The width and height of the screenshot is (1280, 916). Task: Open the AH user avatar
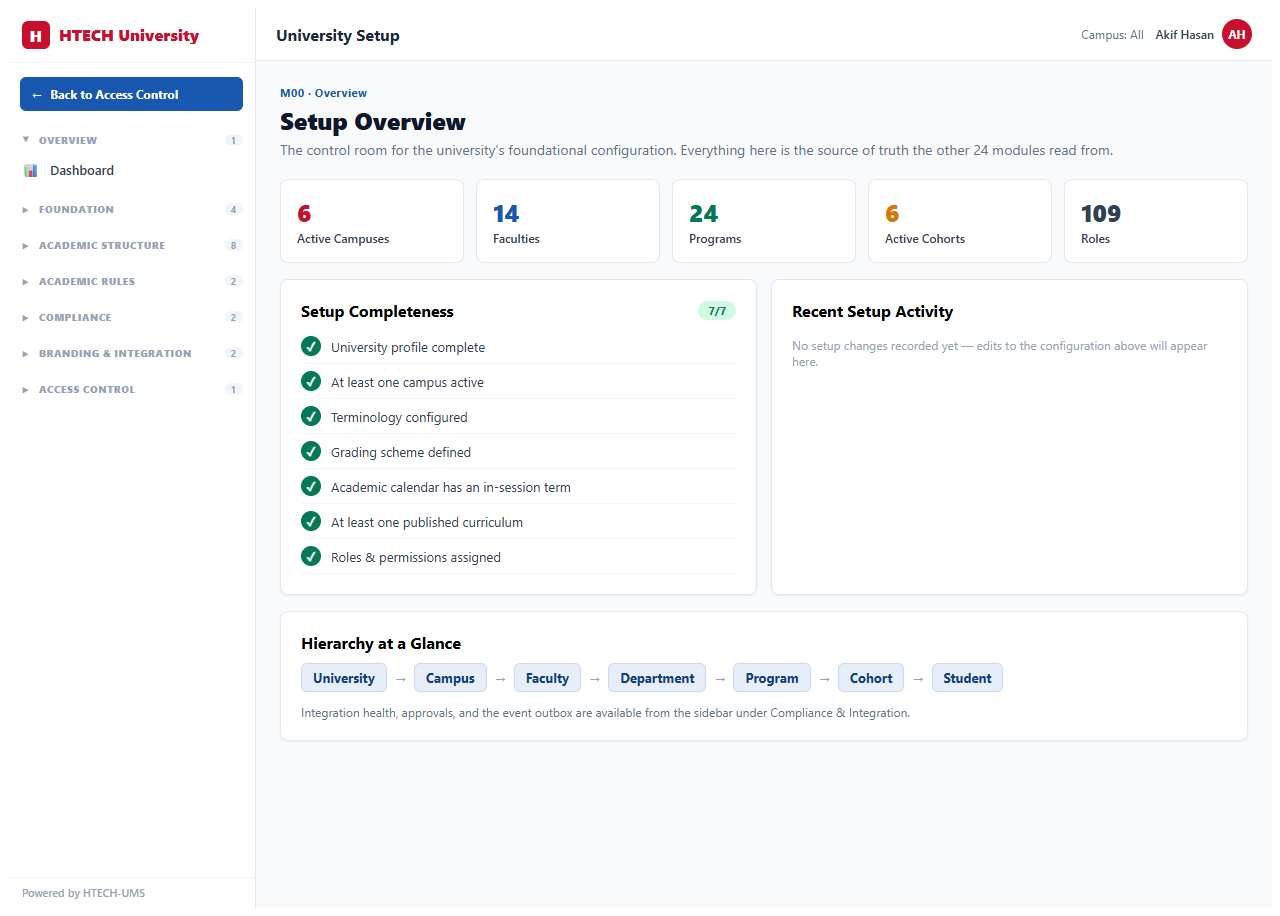click(1237, 34)
